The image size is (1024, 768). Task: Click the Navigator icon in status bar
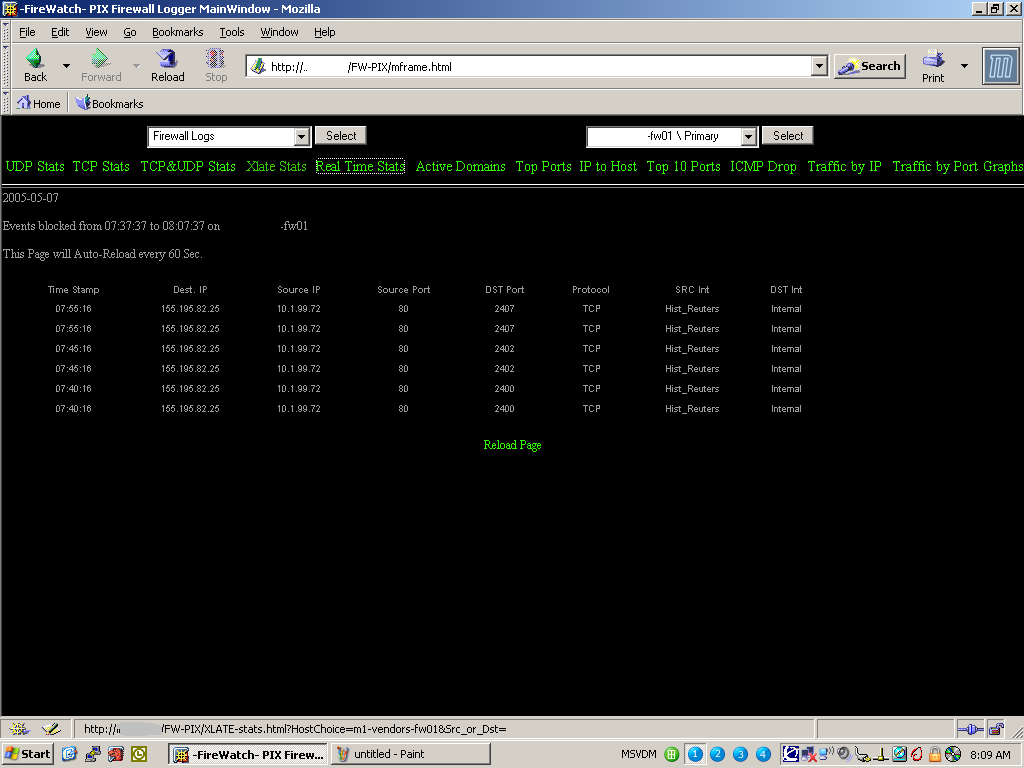[19, 729]
